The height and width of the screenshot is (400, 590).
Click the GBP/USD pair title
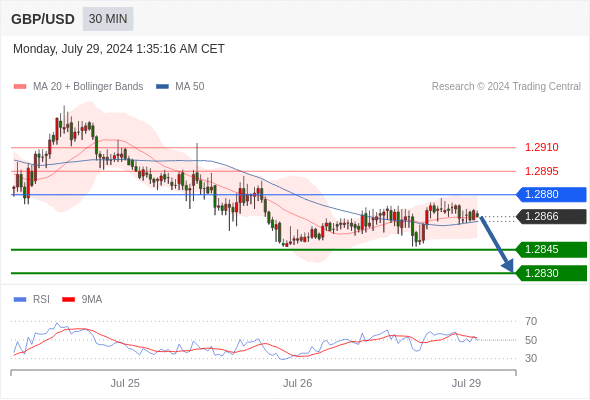tap(43, 19)
